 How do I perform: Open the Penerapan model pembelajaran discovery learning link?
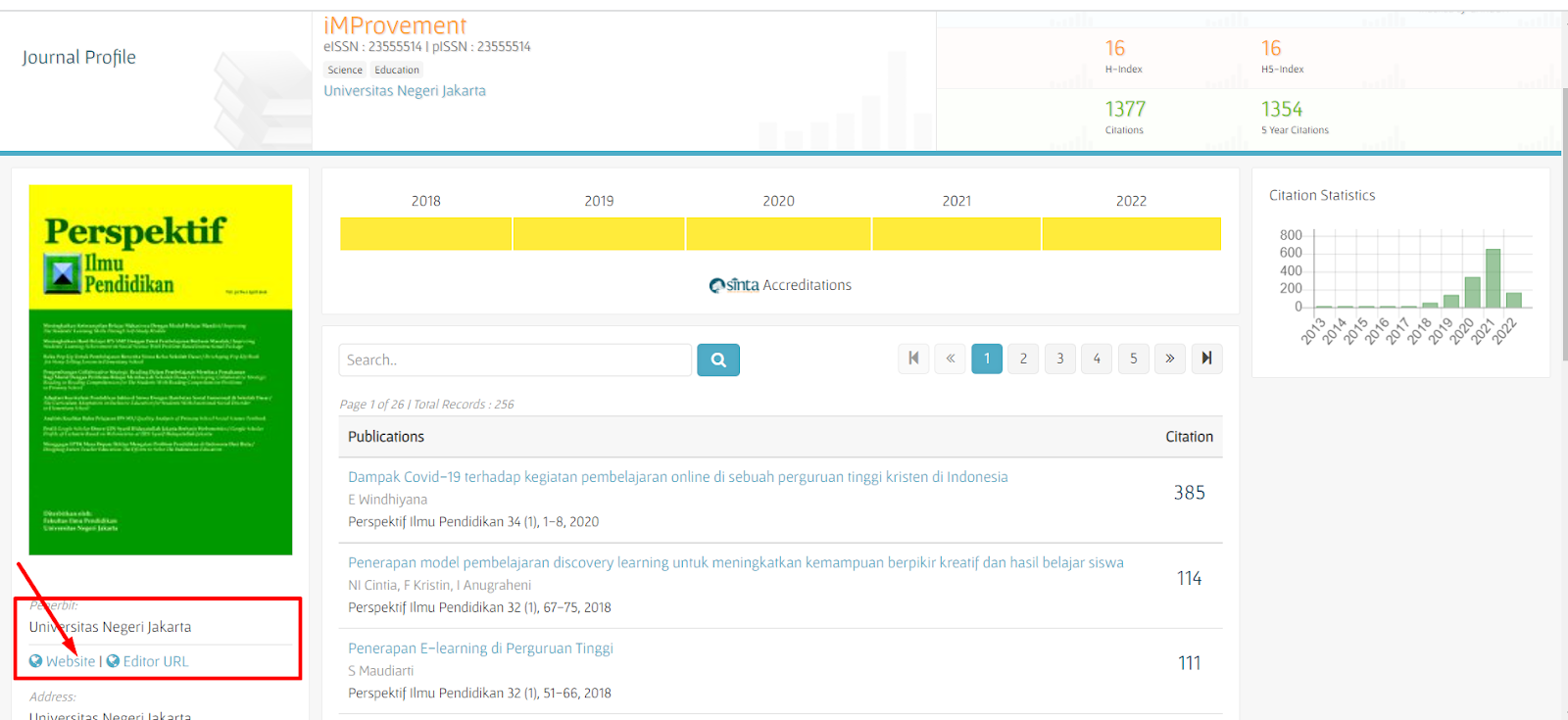(736, 562)
